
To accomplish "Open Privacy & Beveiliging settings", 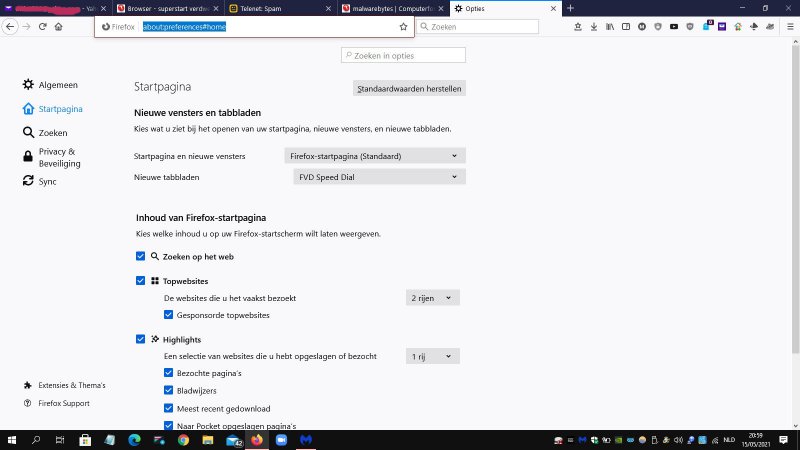I will [x=51, y=157].
